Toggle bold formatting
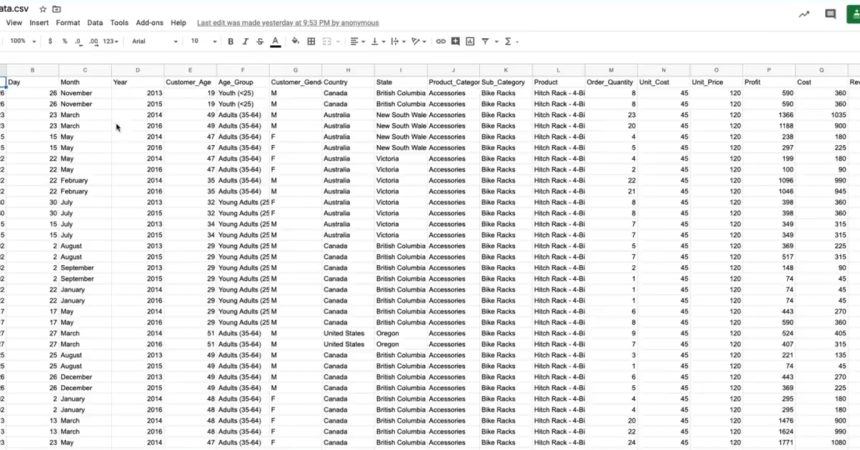Screen dimensions: 860x450 click(x=230, y=41)
